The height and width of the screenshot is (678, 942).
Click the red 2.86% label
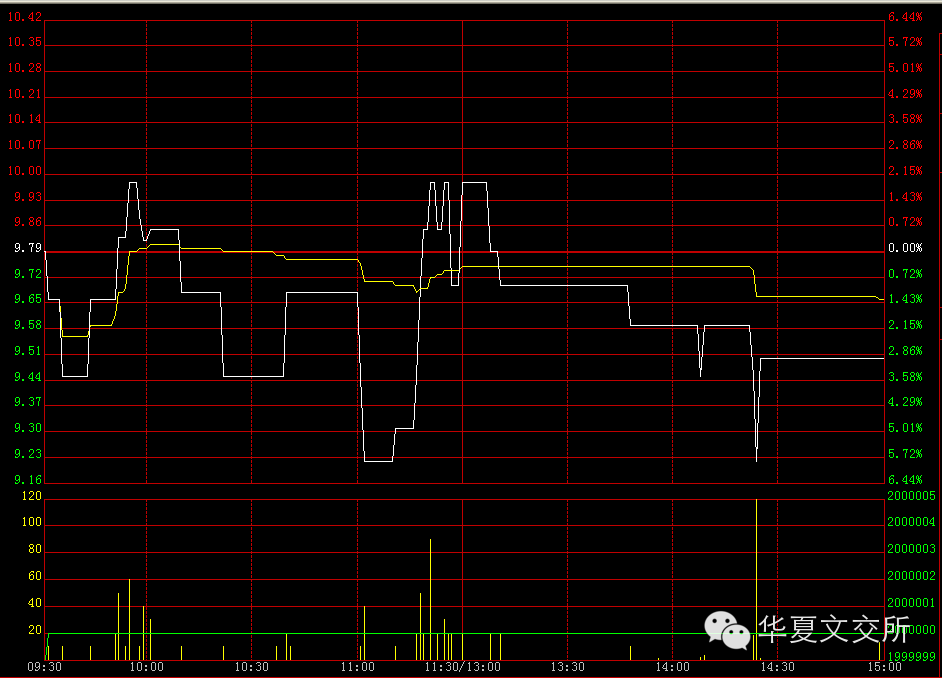pyautogui.click(x=905, y=145)
